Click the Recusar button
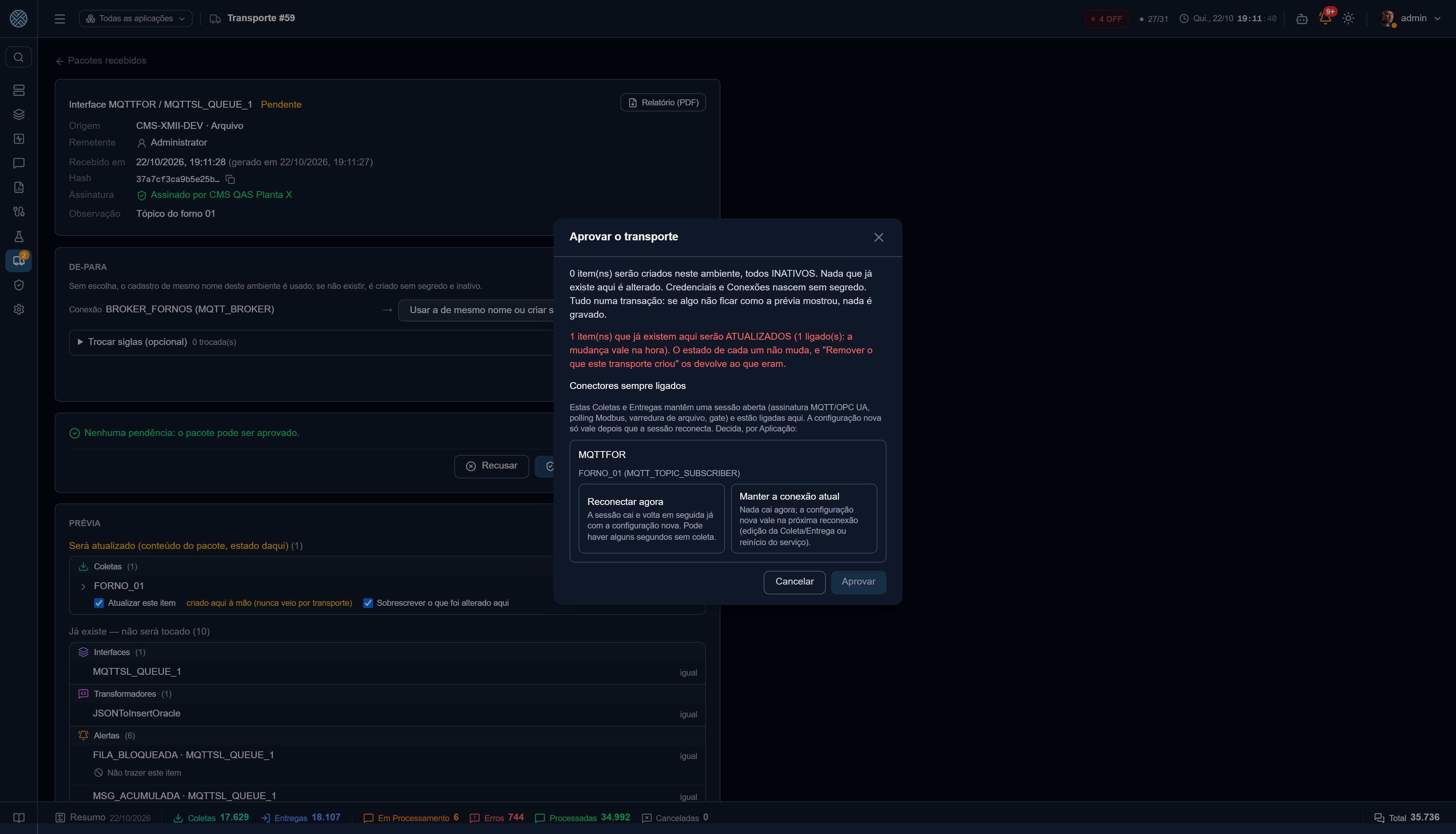The height and width of the screenshot is (834, 1456). (x=491, y=466)
